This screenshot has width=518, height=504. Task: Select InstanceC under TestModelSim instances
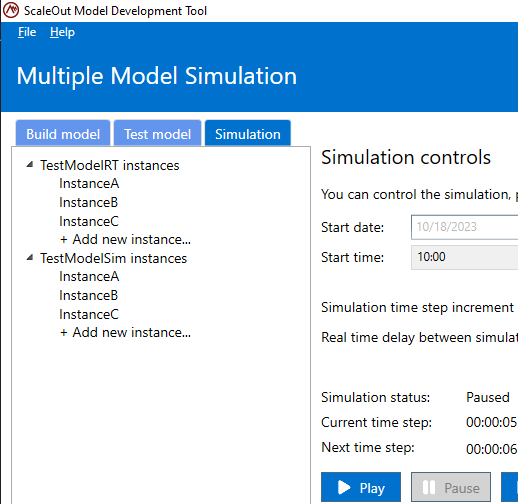[89, 315]
